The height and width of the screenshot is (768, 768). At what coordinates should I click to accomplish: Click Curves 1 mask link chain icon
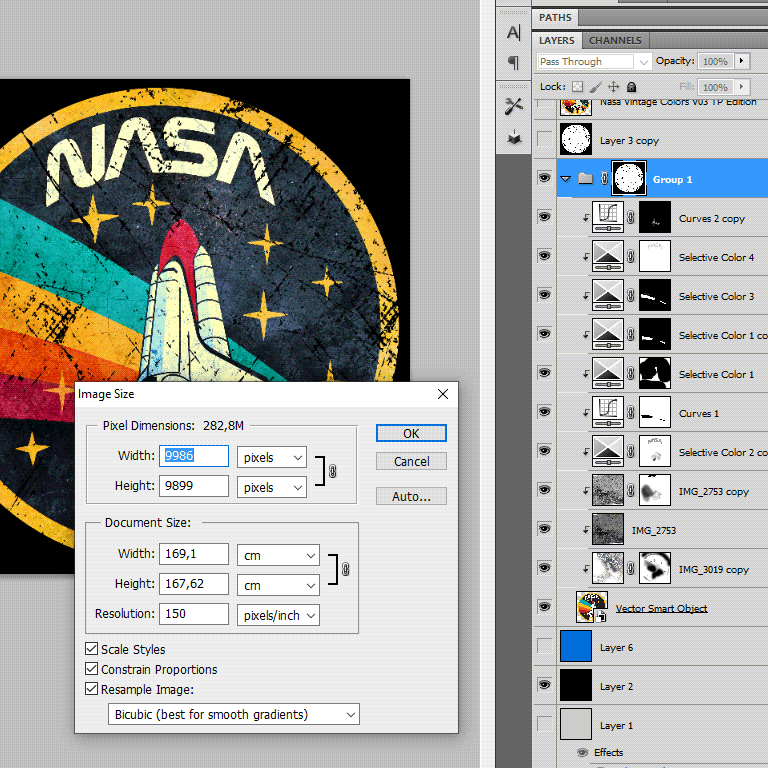[x=631, y=412]
